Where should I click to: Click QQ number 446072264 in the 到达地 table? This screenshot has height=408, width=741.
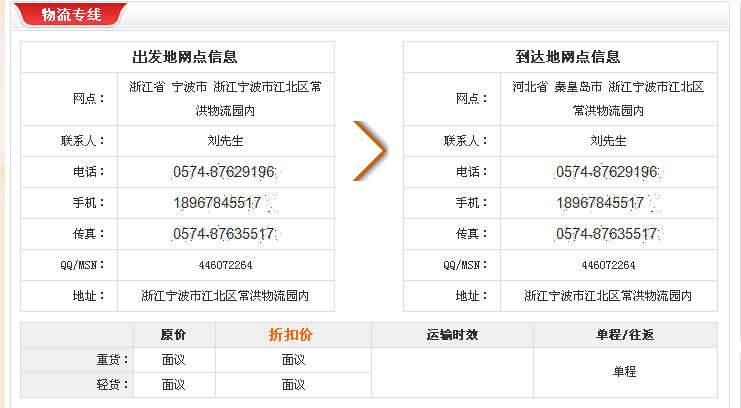(608, 265)
